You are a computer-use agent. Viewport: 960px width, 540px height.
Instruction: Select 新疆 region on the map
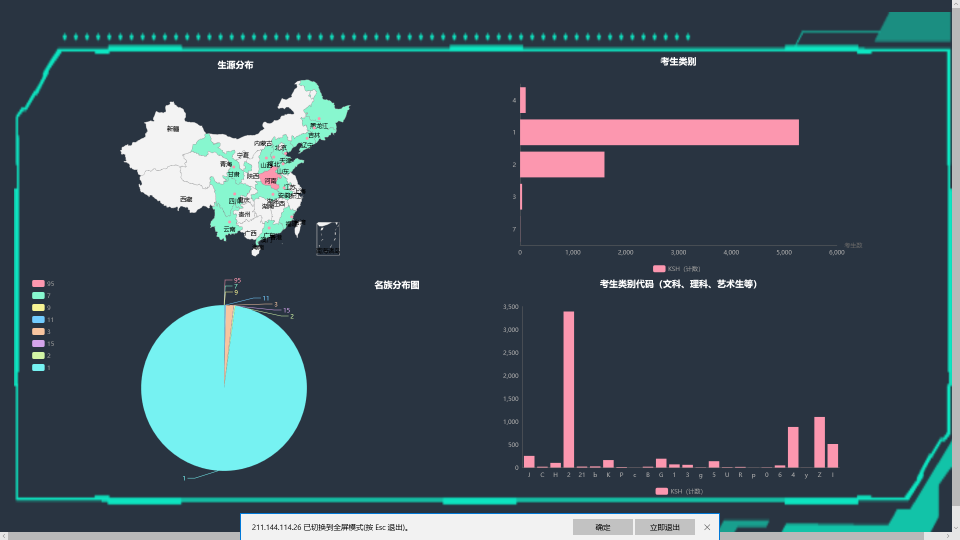[x=172, y=129]
